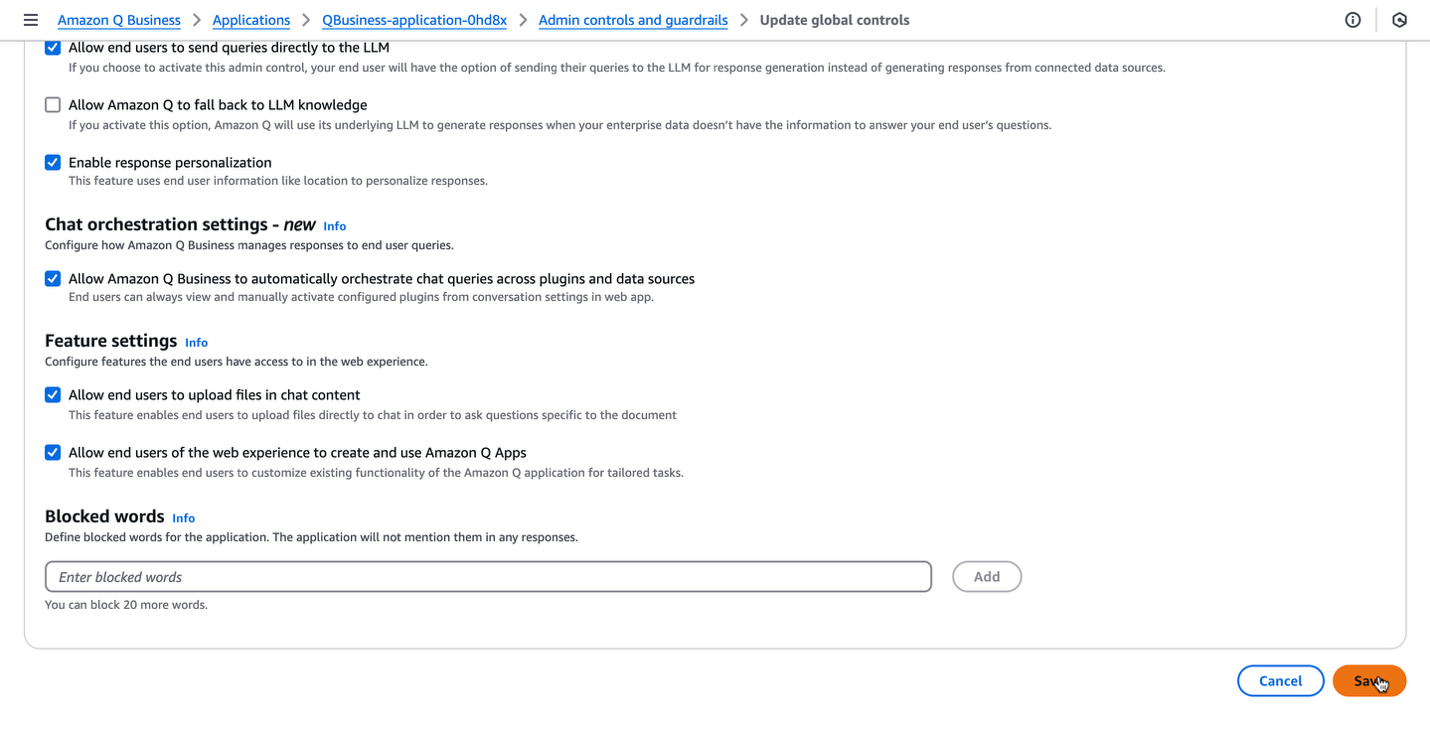
Task: Uncheck create and use Amazon Q Apps checkbox
Action: 53,453
